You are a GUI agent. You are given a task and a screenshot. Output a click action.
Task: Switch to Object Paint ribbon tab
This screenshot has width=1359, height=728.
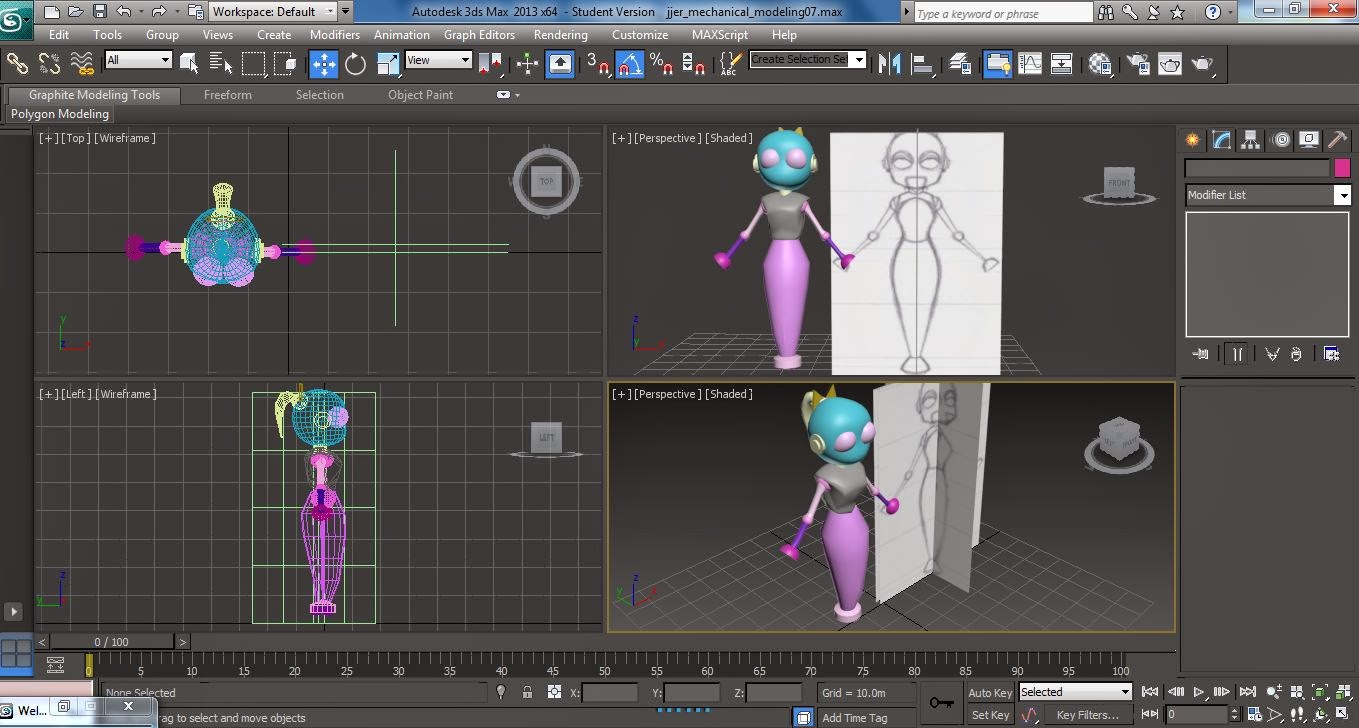[x=421, y=95]
